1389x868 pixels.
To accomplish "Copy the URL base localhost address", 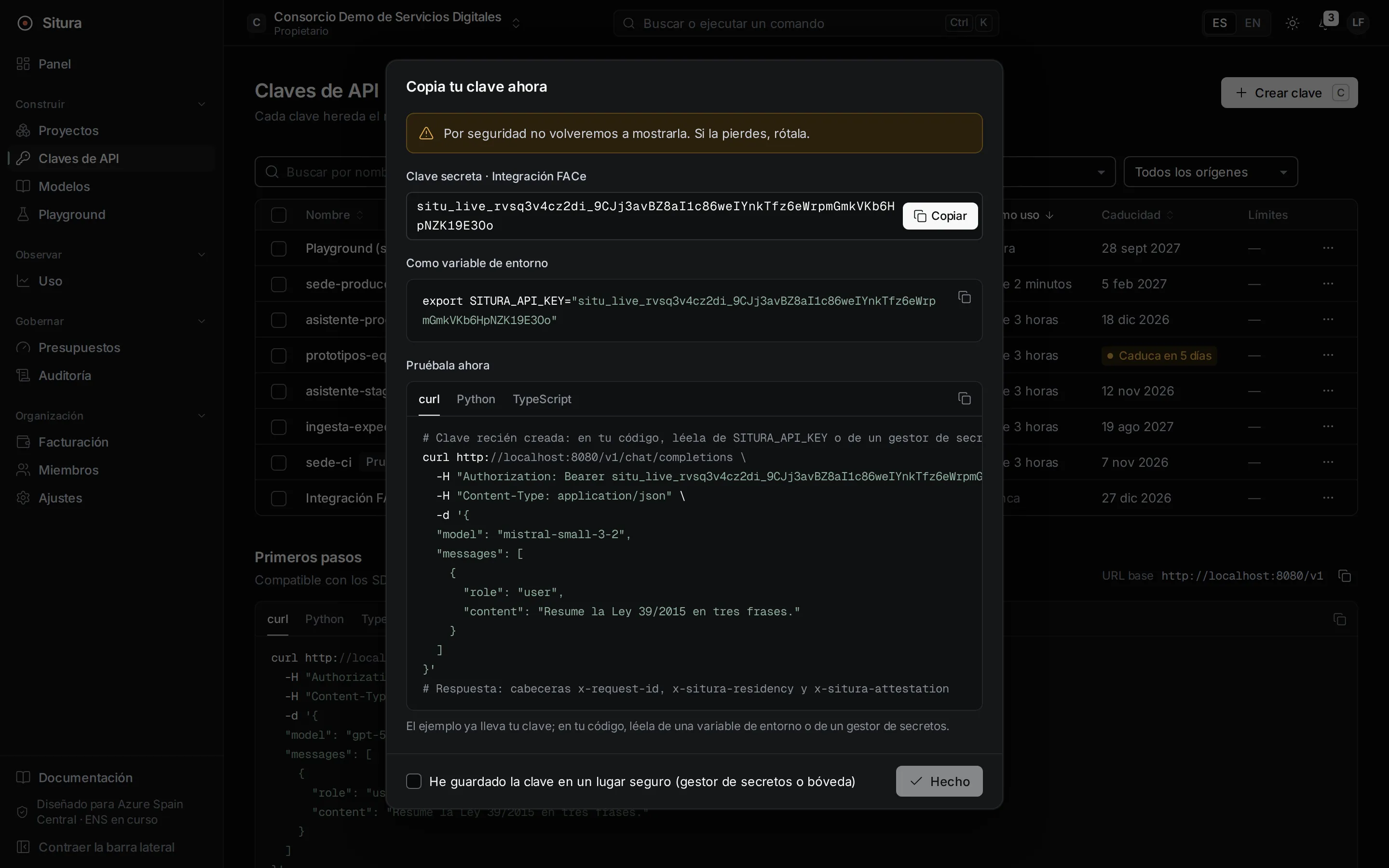I will (1344, 576).
